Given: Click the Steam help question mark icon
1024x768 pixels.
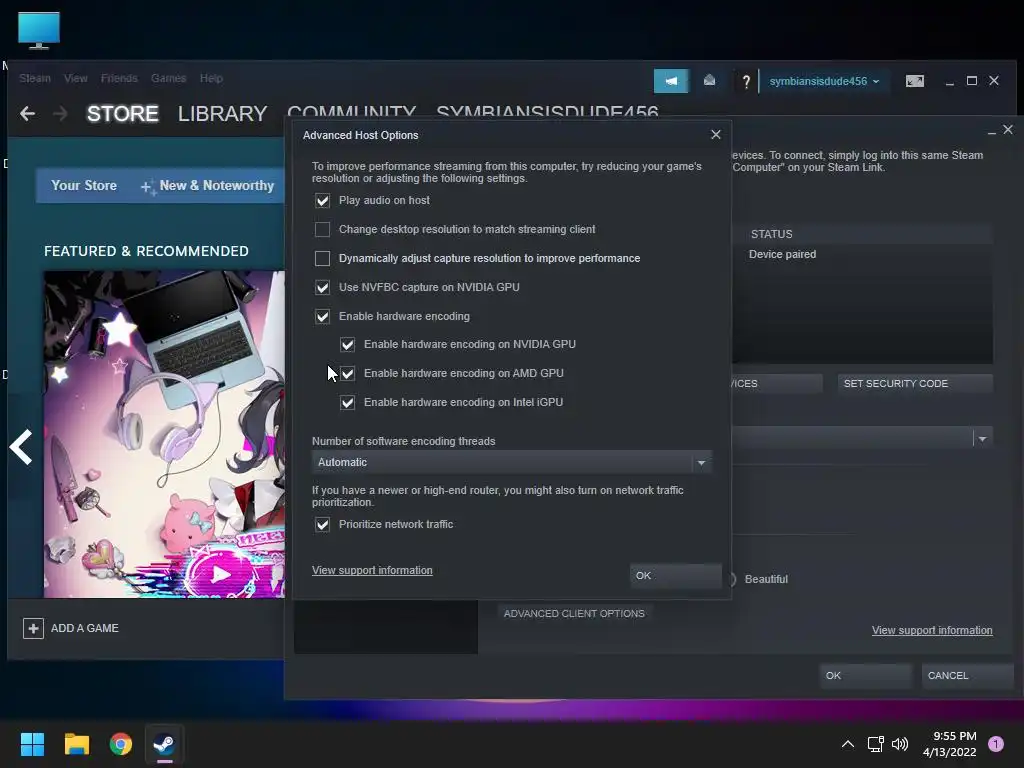Looking at the screenshot, I should [746, 82].
